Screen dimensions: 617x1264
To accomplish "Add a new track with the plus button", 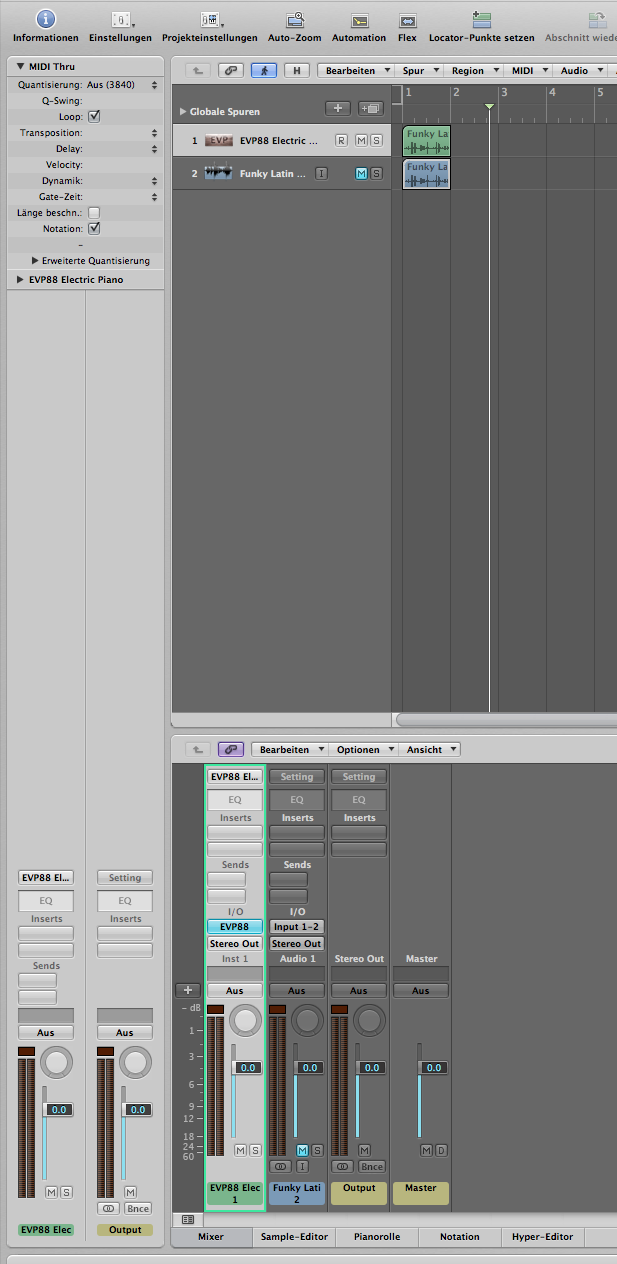I will click(338, 108).
